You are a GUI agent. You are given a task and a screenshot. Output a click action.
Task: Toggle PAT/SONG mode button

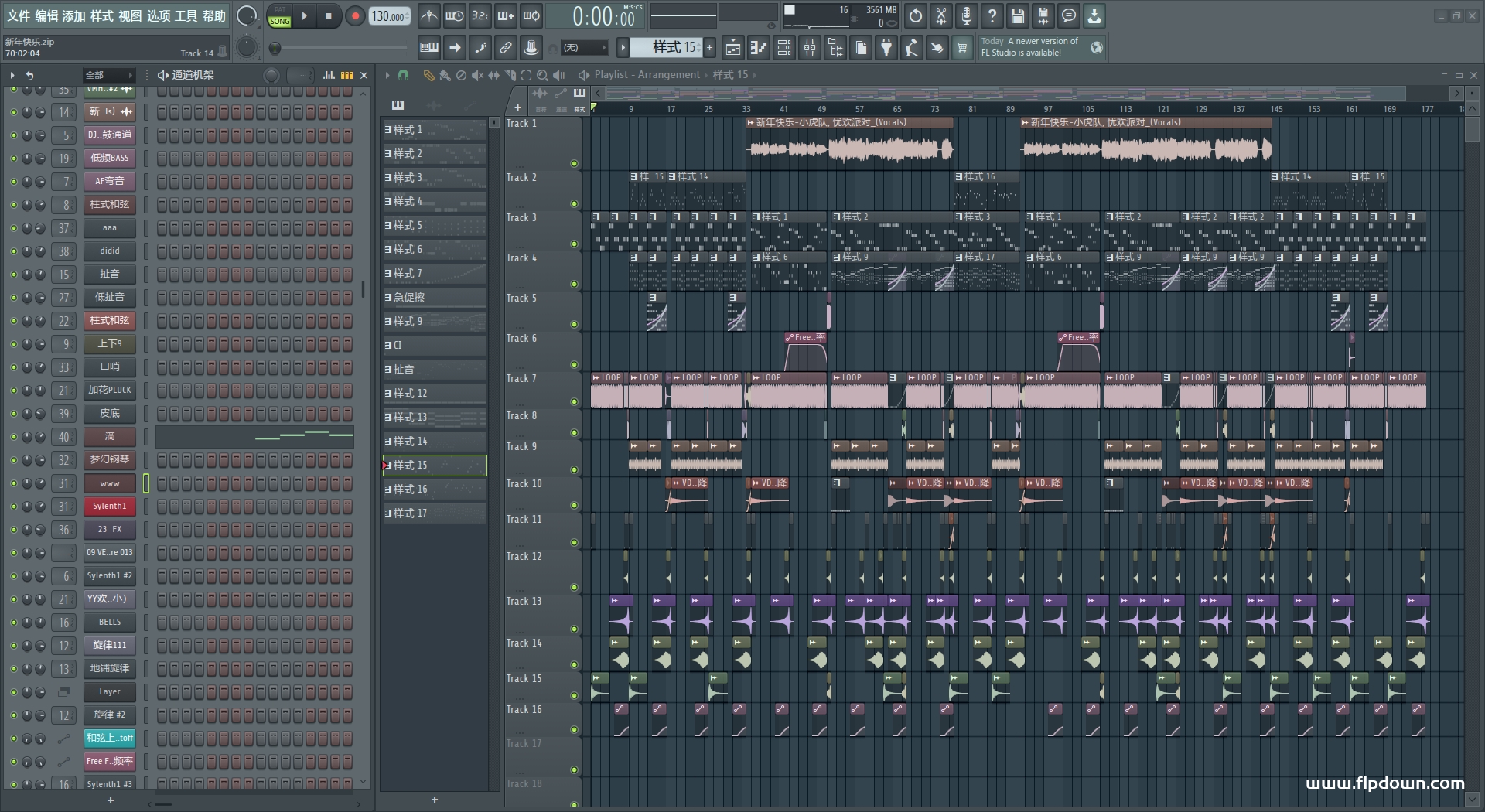[x=279, y=16]
